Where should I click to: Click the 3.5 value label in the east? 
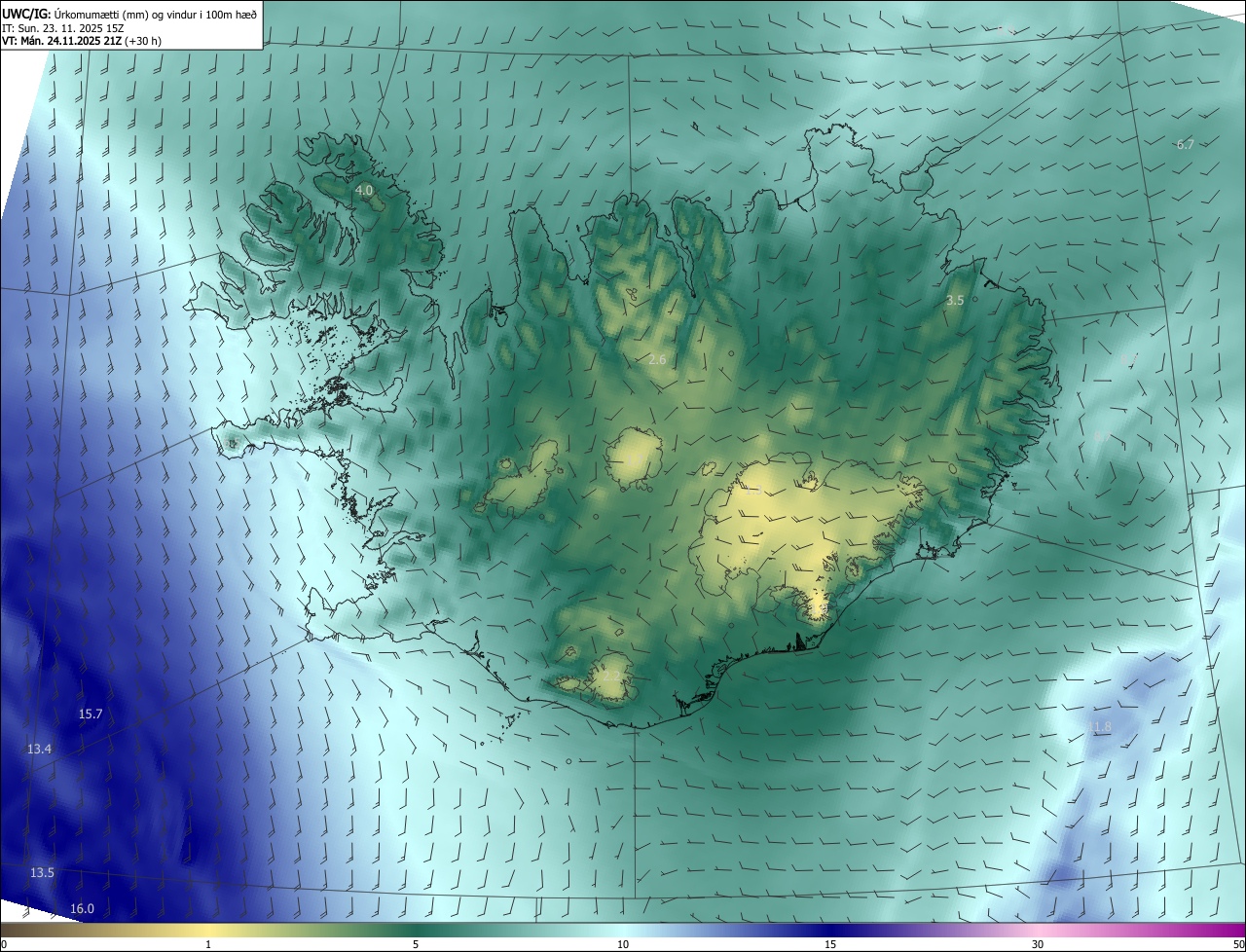pos(955,301)
